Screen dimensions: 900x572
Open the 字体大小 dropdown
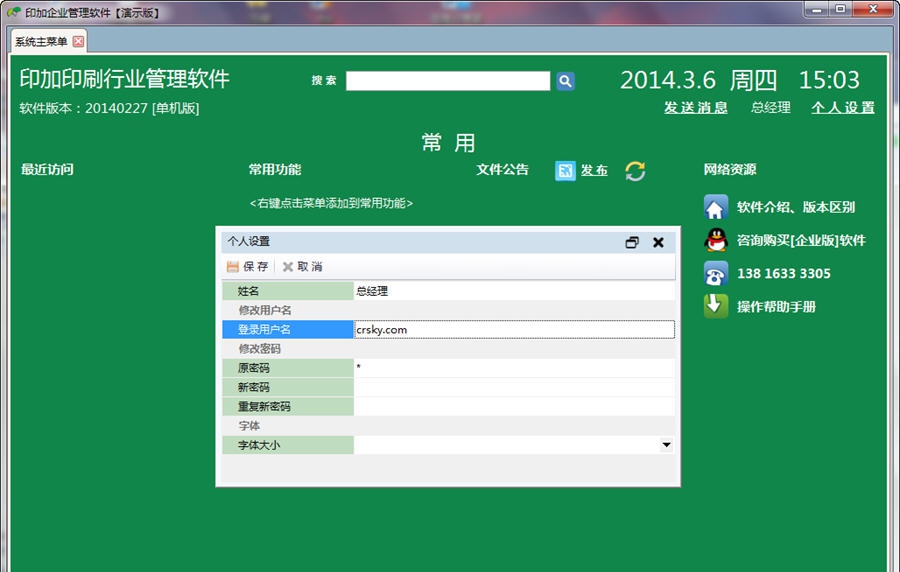coord(666,445)
